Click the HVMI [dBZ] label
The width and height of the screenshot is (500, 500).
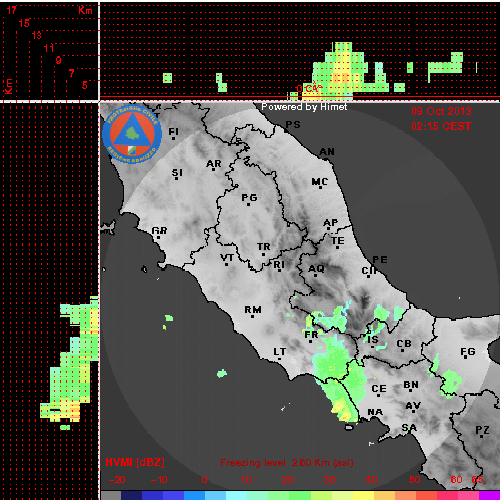click(x=135, y=463)
